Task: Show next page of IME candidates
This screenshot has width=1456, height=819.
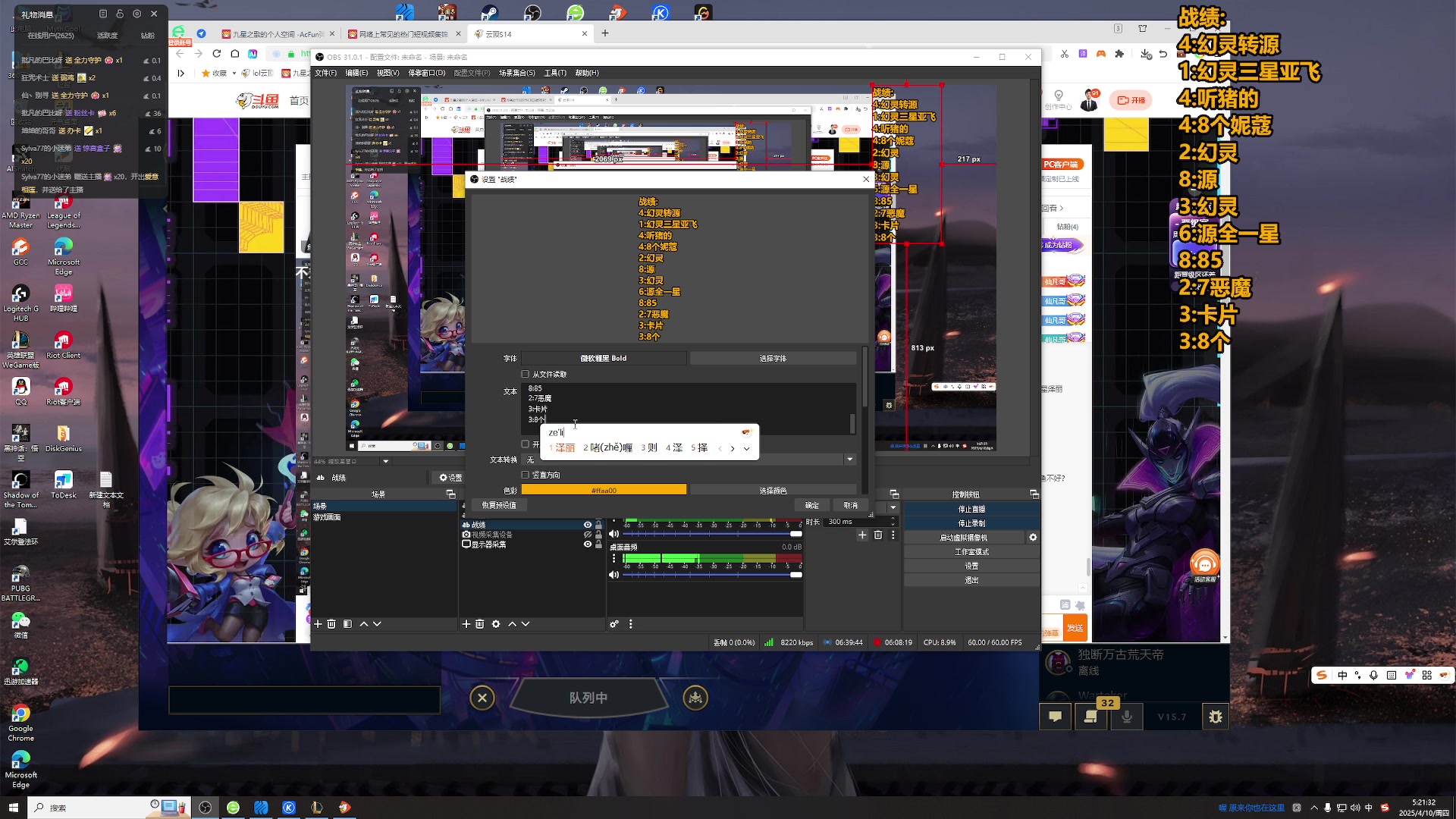Action: coord(733,449)
